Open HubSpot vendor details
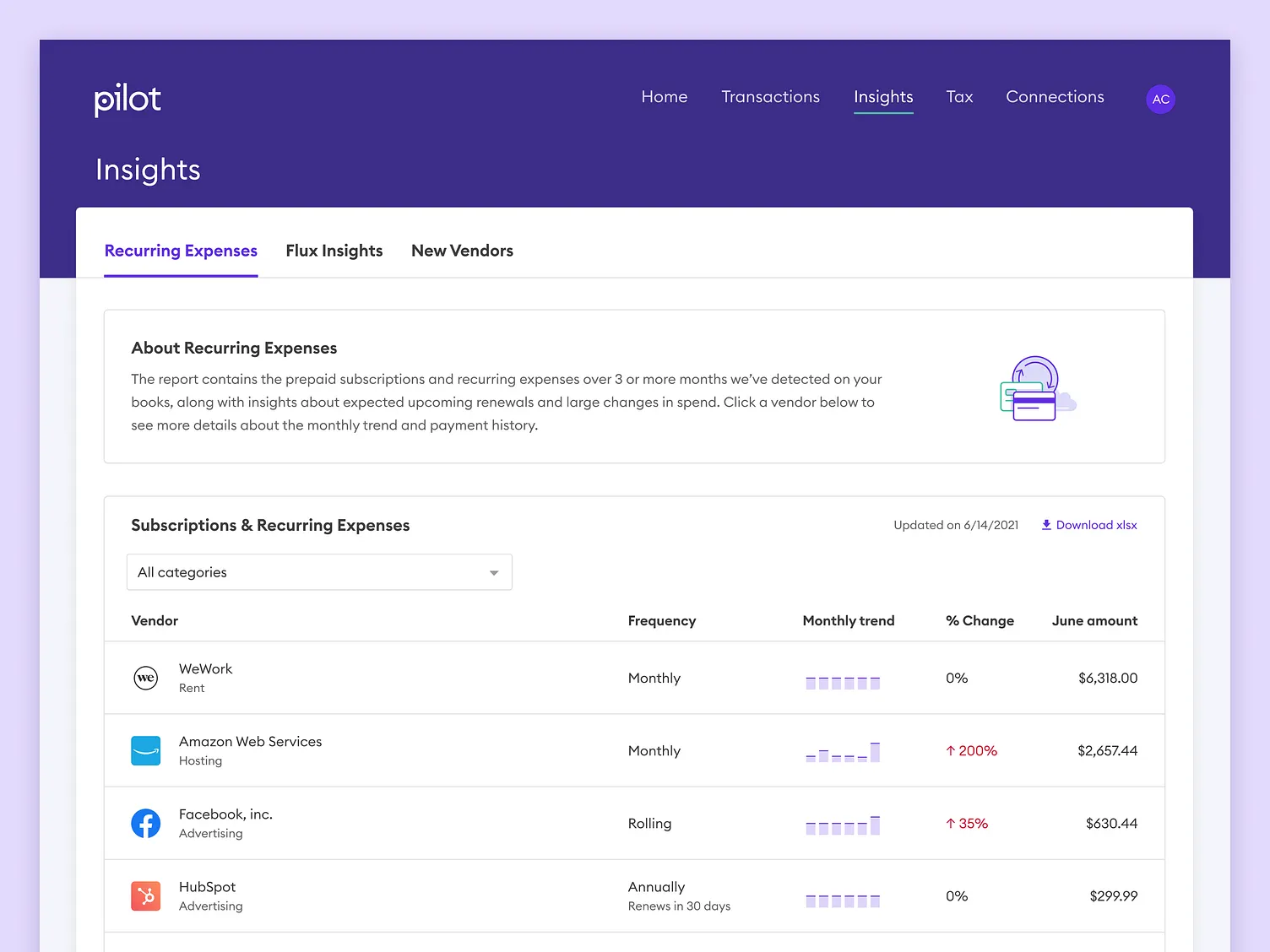 (x=634, y=895)
